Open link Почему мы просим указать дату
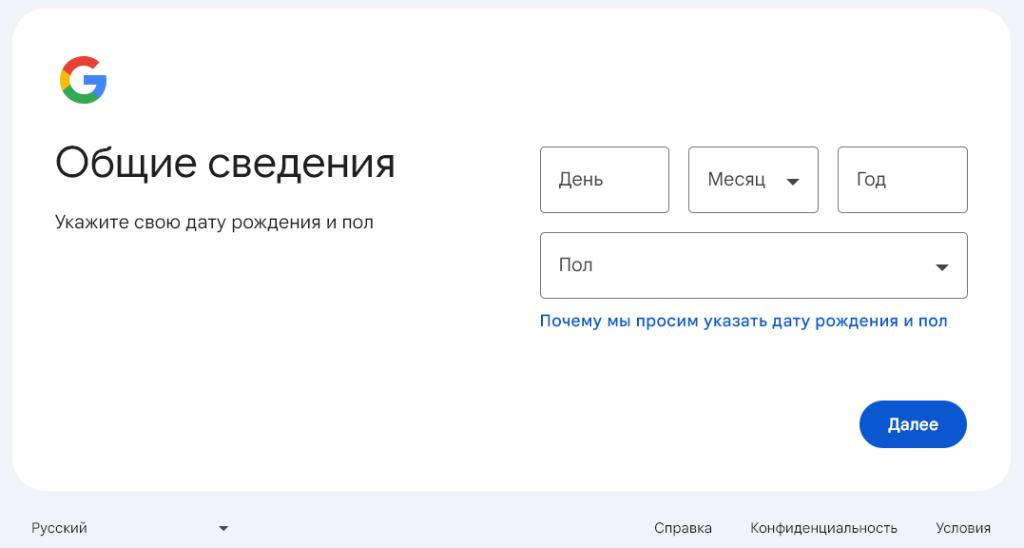This screenshot has height=548, width=1024. coord(743,321)
